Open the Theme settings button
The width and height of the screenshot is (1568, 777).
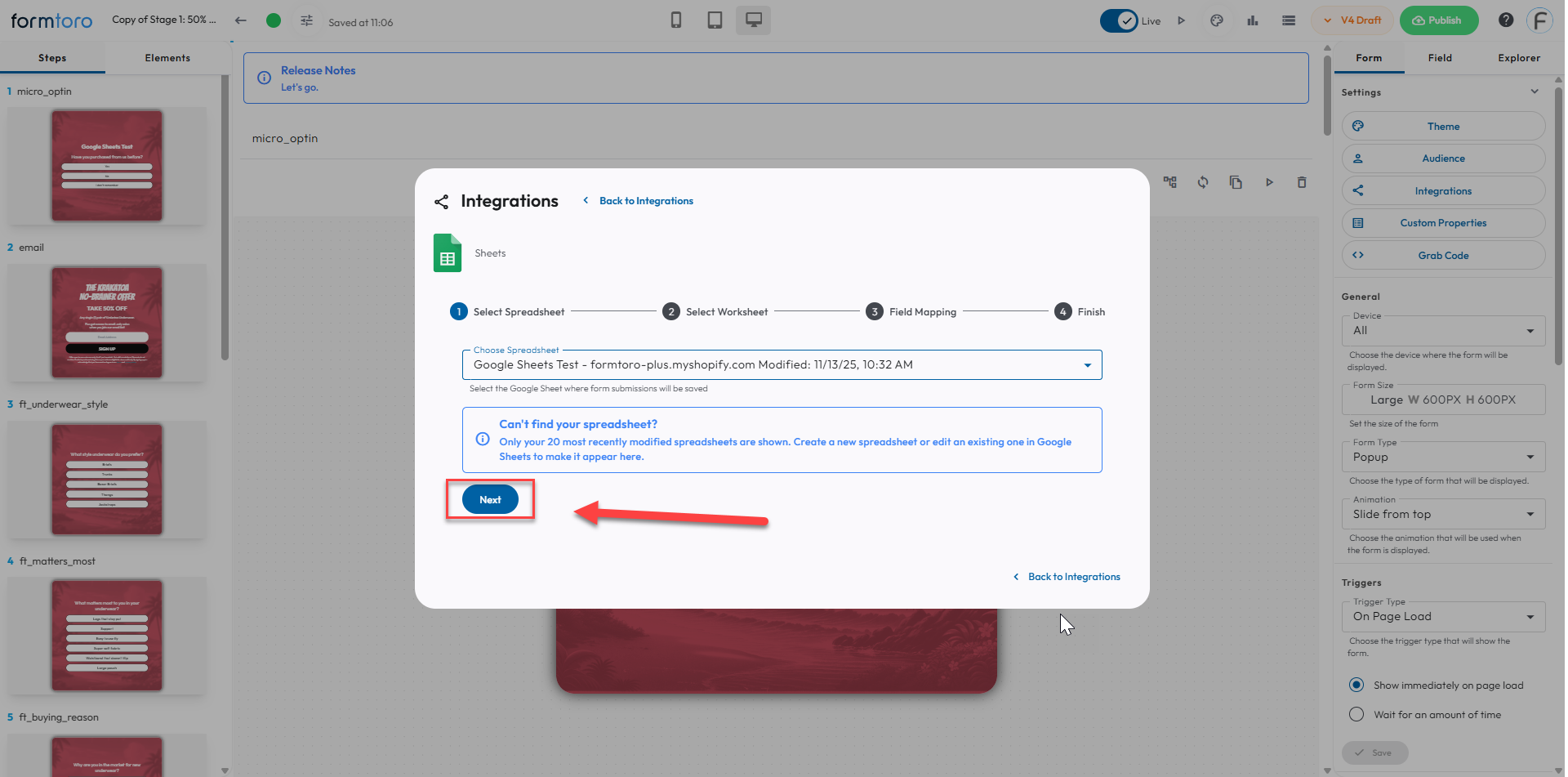click(1443, 127)
